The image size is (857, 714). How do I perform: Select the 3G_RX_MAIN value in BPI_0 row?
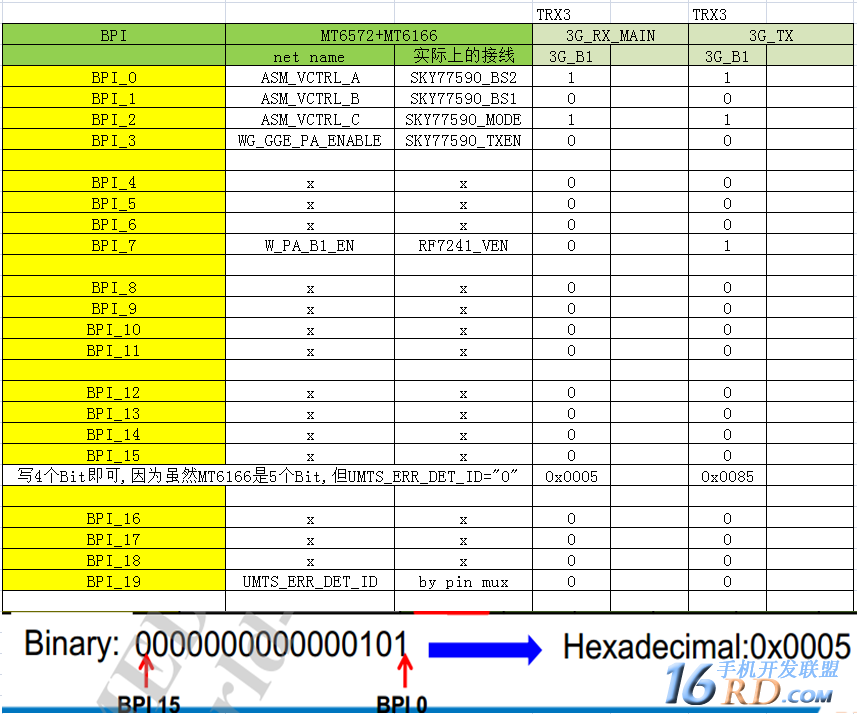571,77
